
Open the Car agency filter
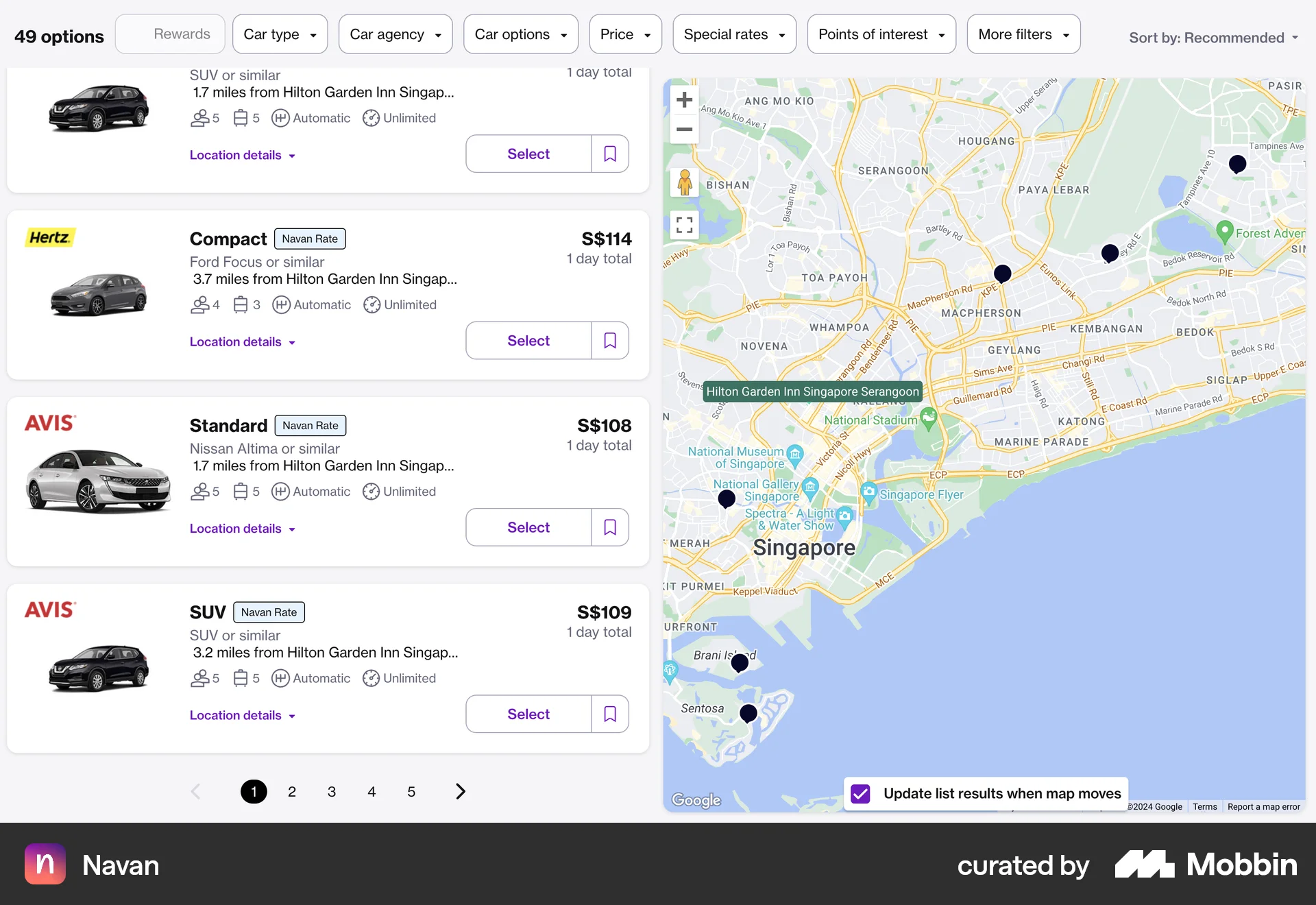[x=395, y=34]
